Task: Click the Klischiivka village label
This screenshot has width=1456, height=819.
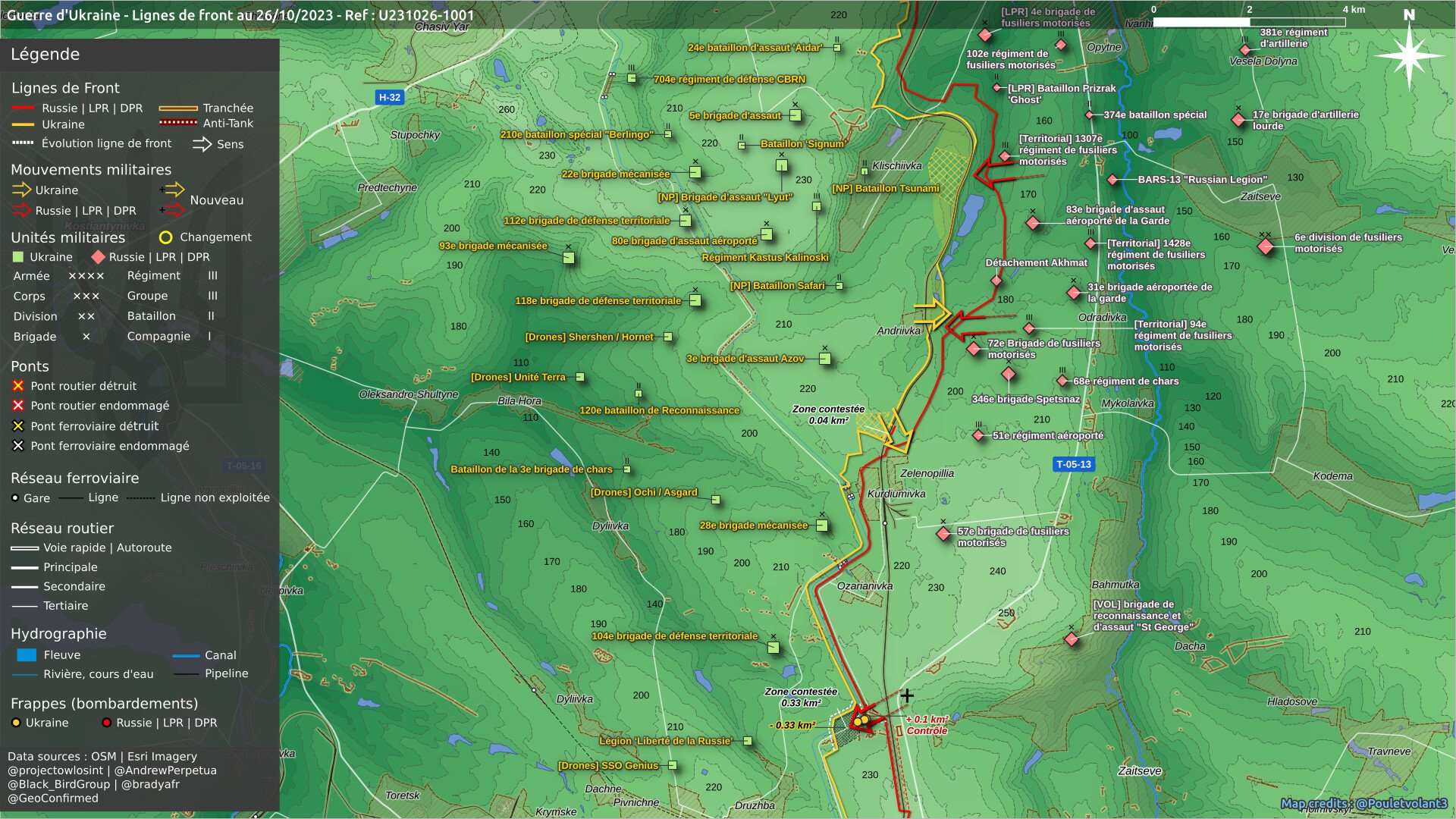Action: tap(897, 165)
